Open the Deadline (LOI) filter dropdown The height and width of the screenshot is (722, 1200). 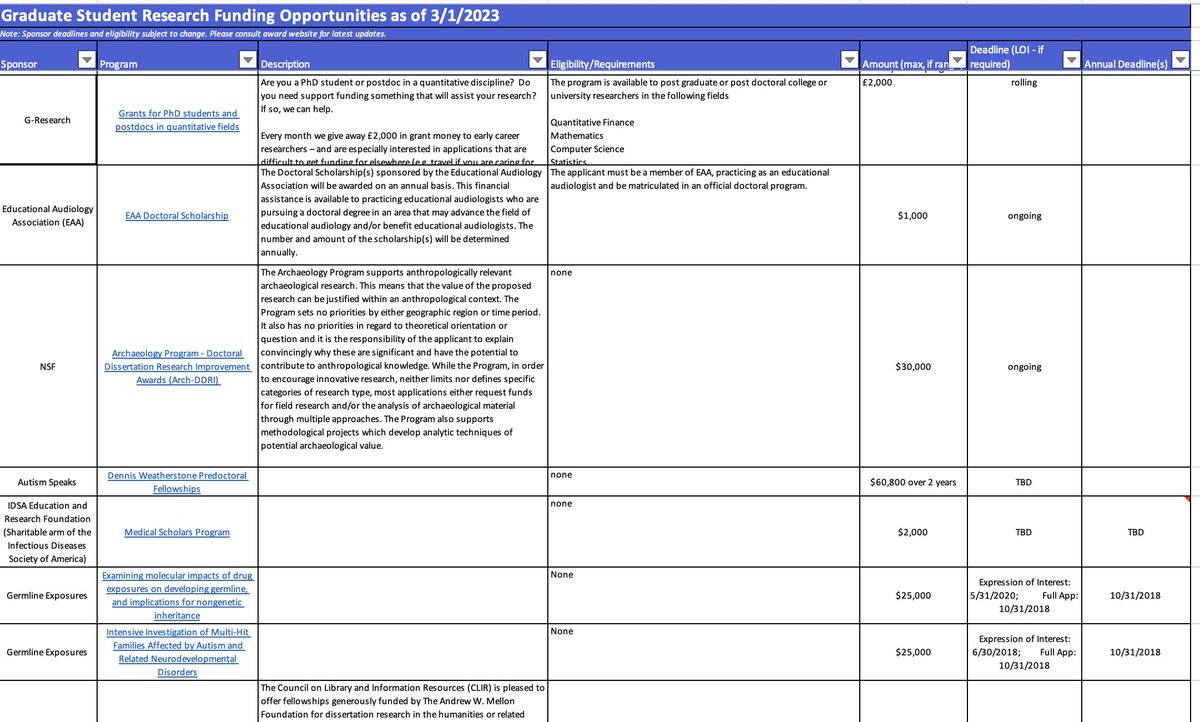pos(1073,62)
